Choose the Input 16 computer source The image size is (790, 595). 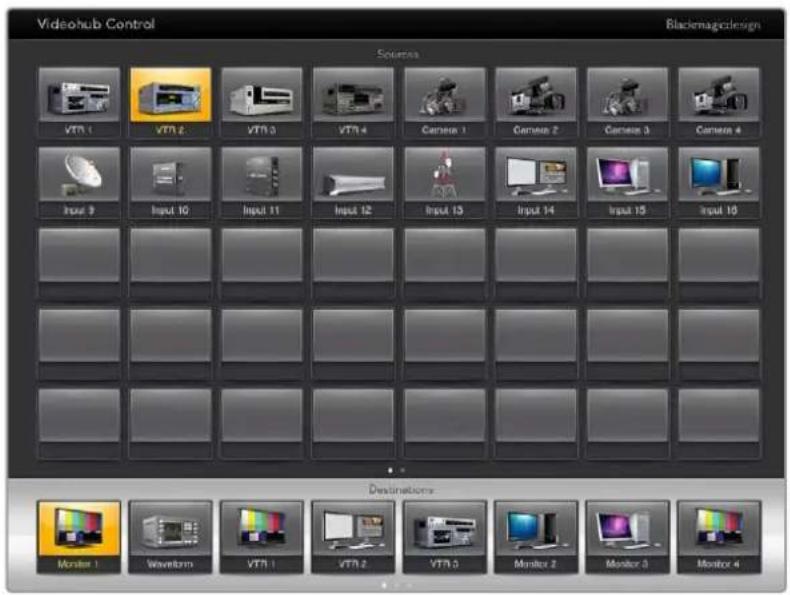point(718,182)
